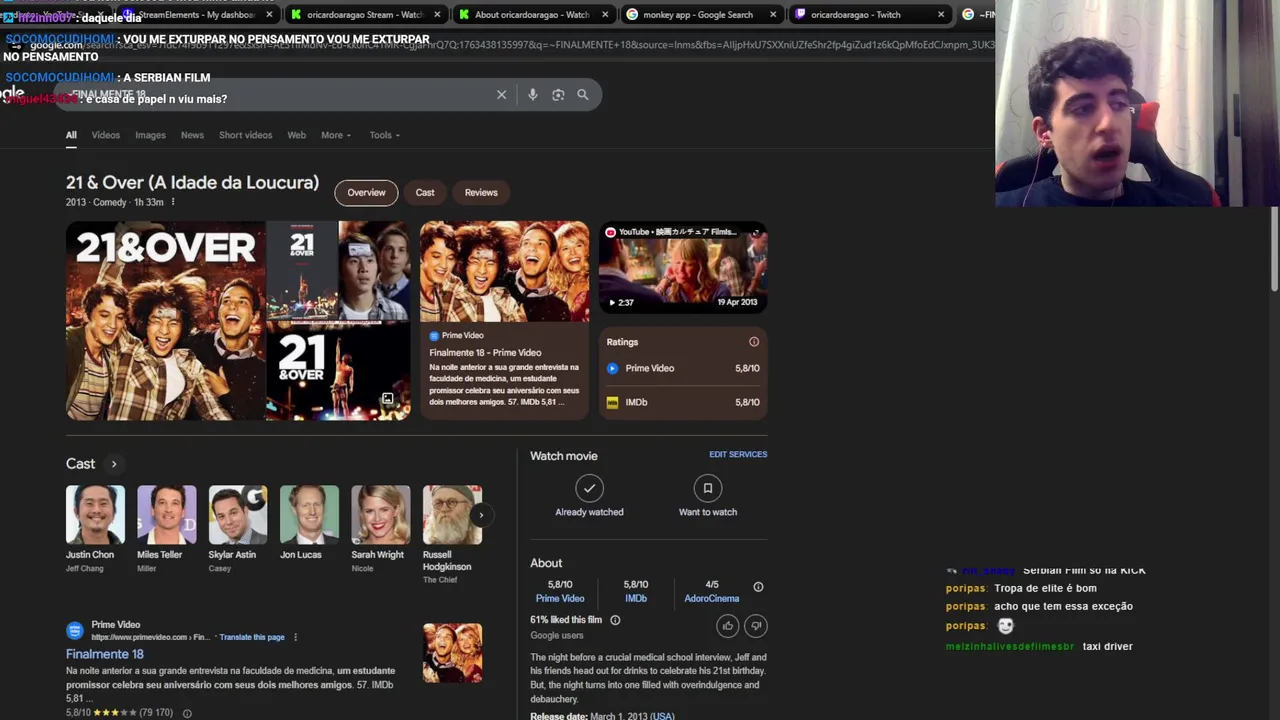The image size is (1280, 720).
Task: Switch to Videos results tab
Action: [105, 135]
